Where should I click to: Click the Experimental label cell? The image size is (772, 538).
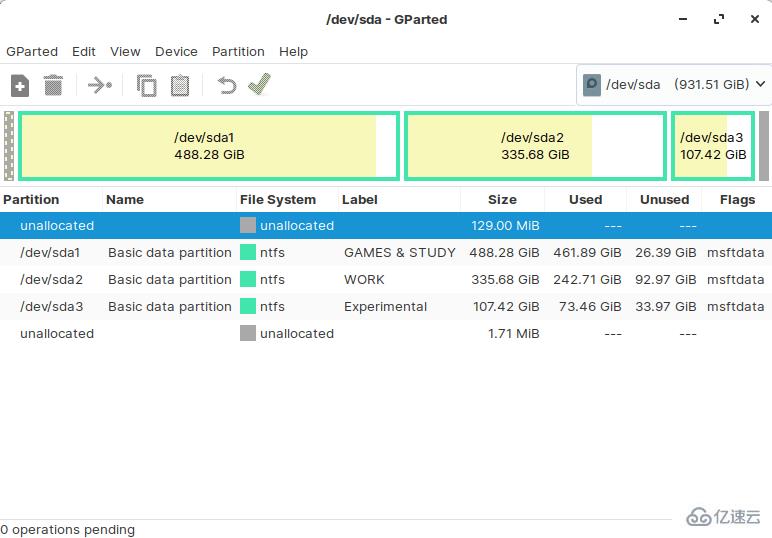pos(385,307)
